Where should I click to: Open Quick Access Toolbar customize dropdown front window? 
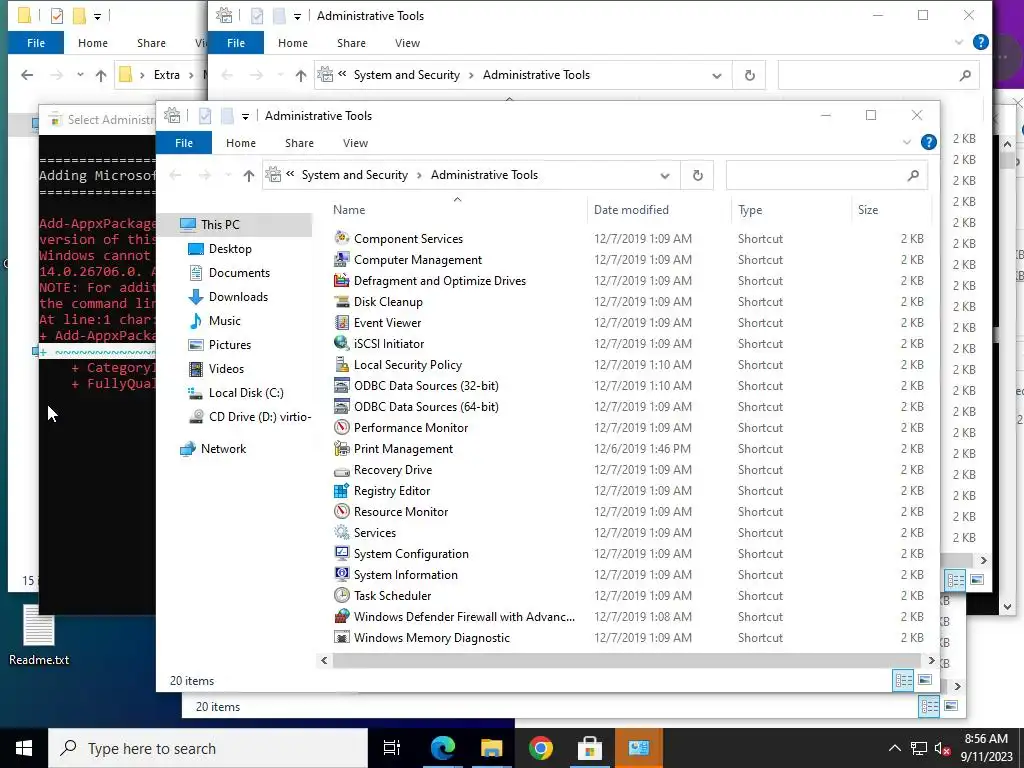point(246,117)
